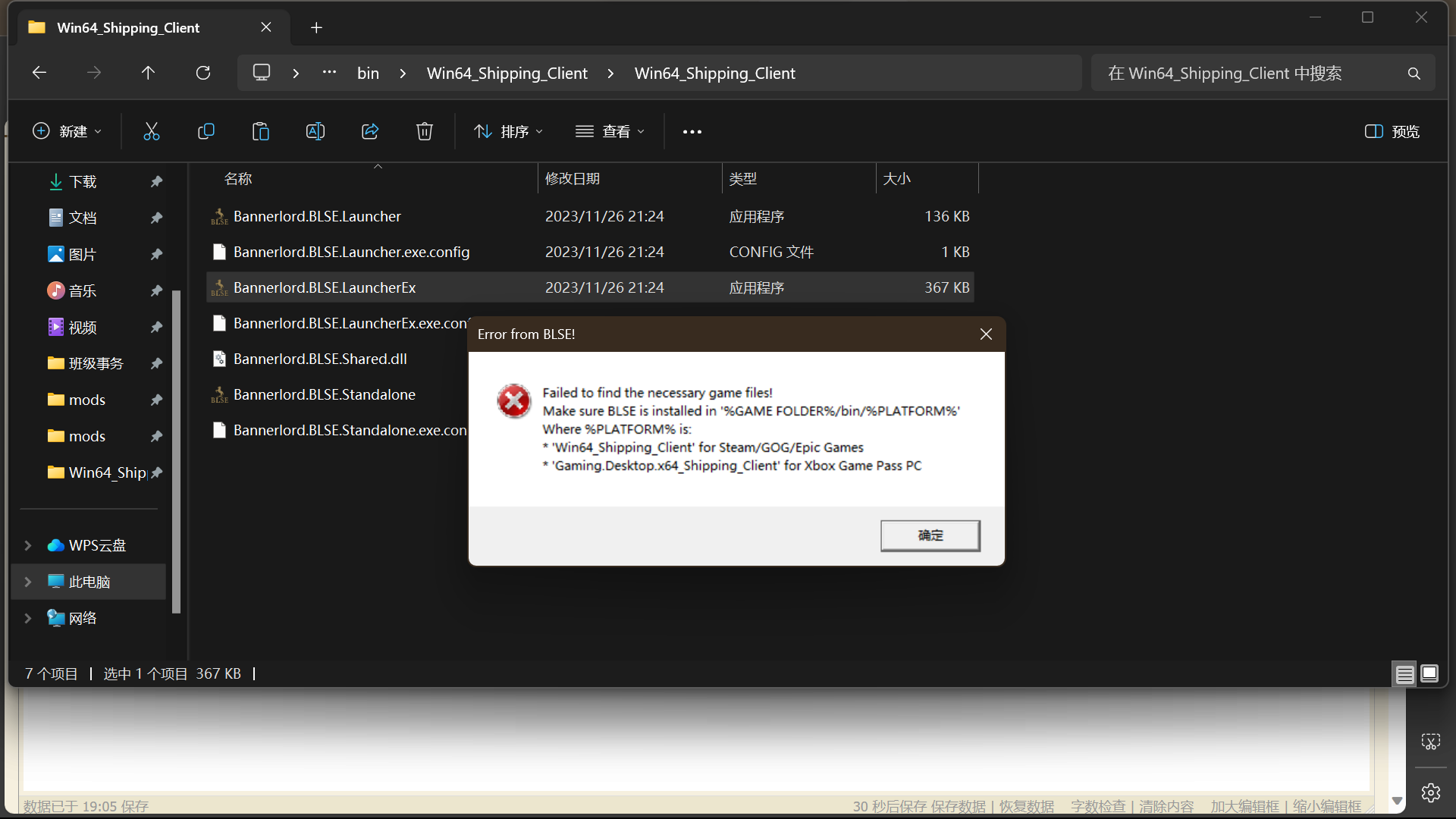Screen dimensions: 1456x819
Task: Click the PC monitor icon in address bar
Action: point(262,73)
